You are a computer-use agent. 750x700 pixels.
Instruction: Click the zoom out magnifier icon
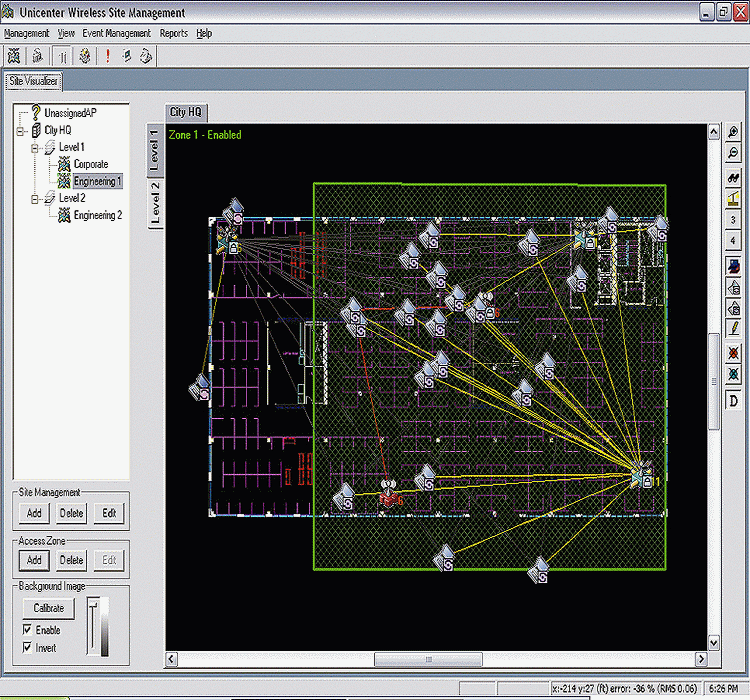pyautogui.click(x=734, y=153)
